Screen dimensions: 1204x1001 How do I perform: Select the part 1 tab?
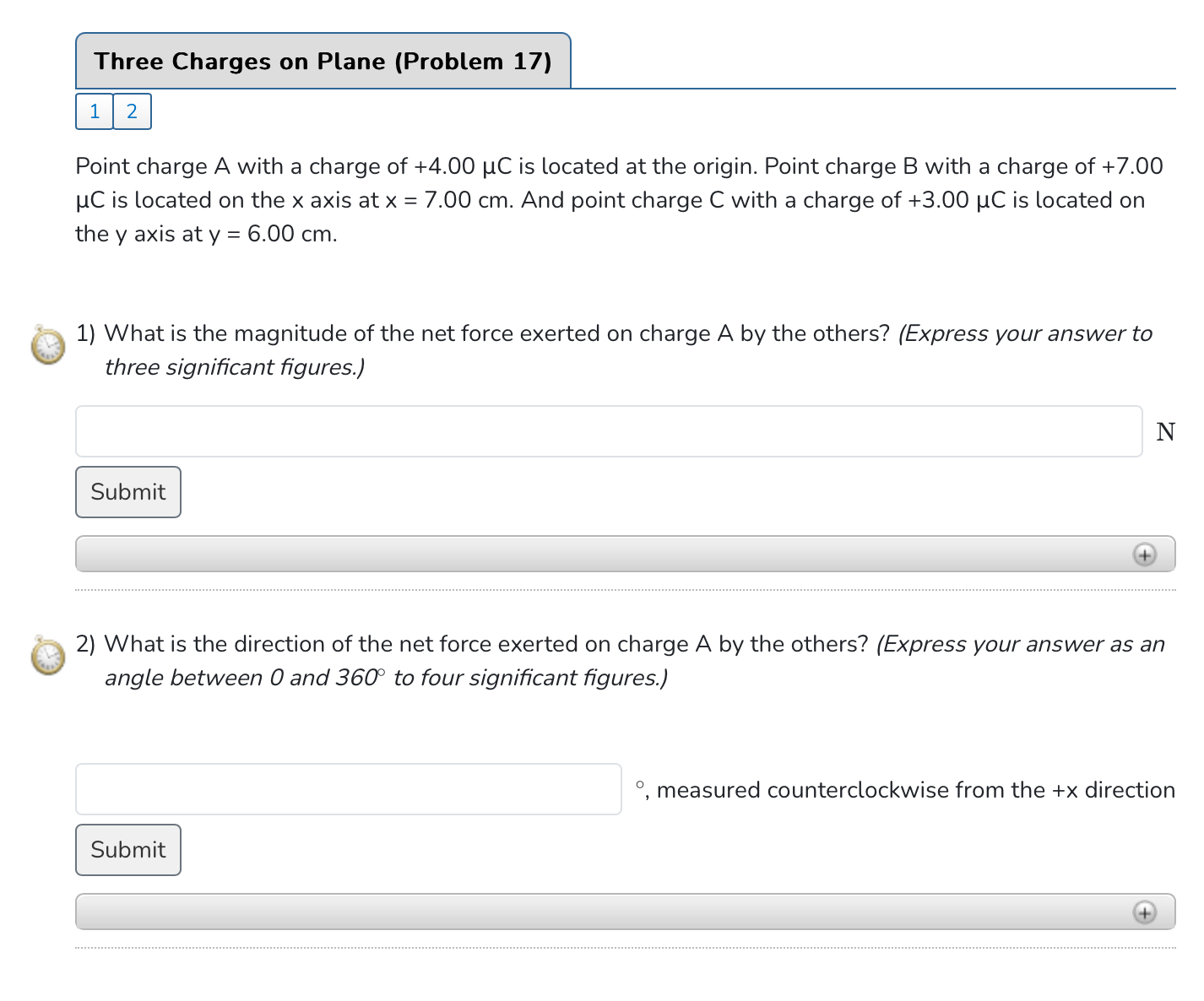pos(94,111)
